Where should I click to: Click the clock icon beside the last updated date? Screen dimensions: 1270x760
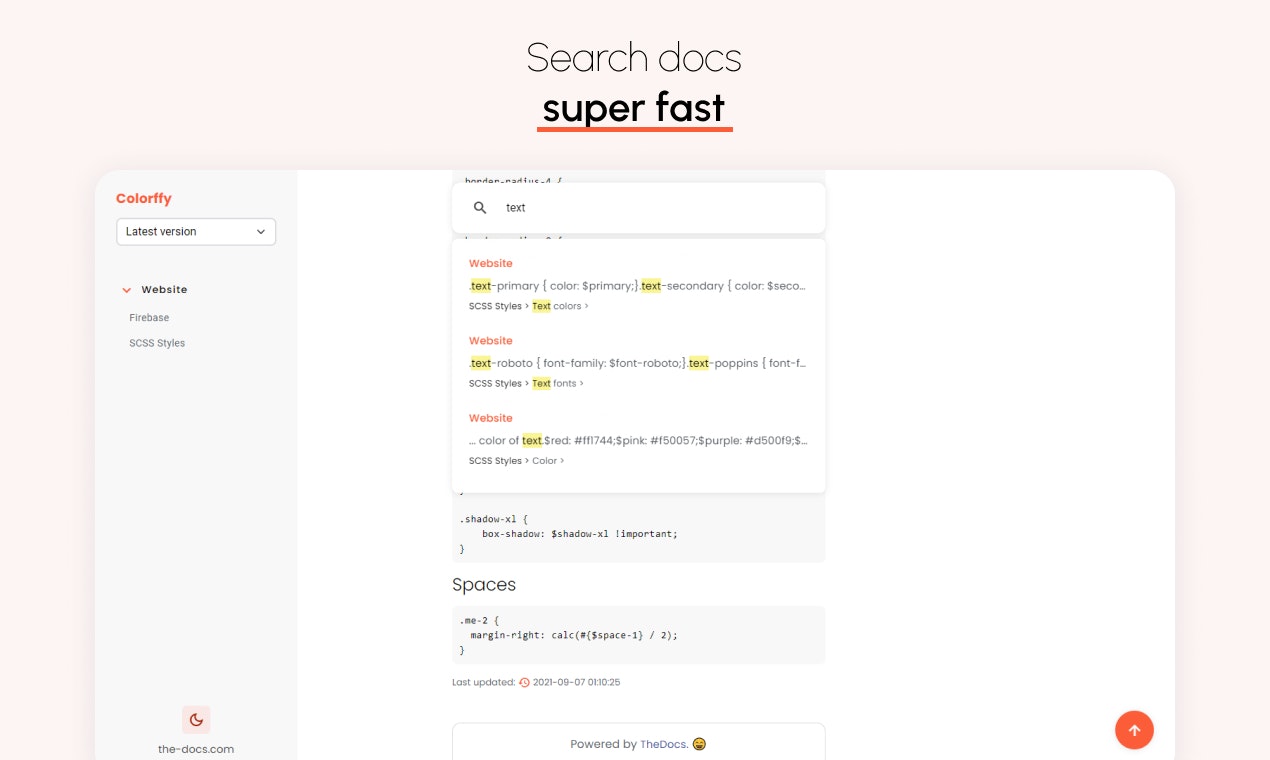(524, 682)
